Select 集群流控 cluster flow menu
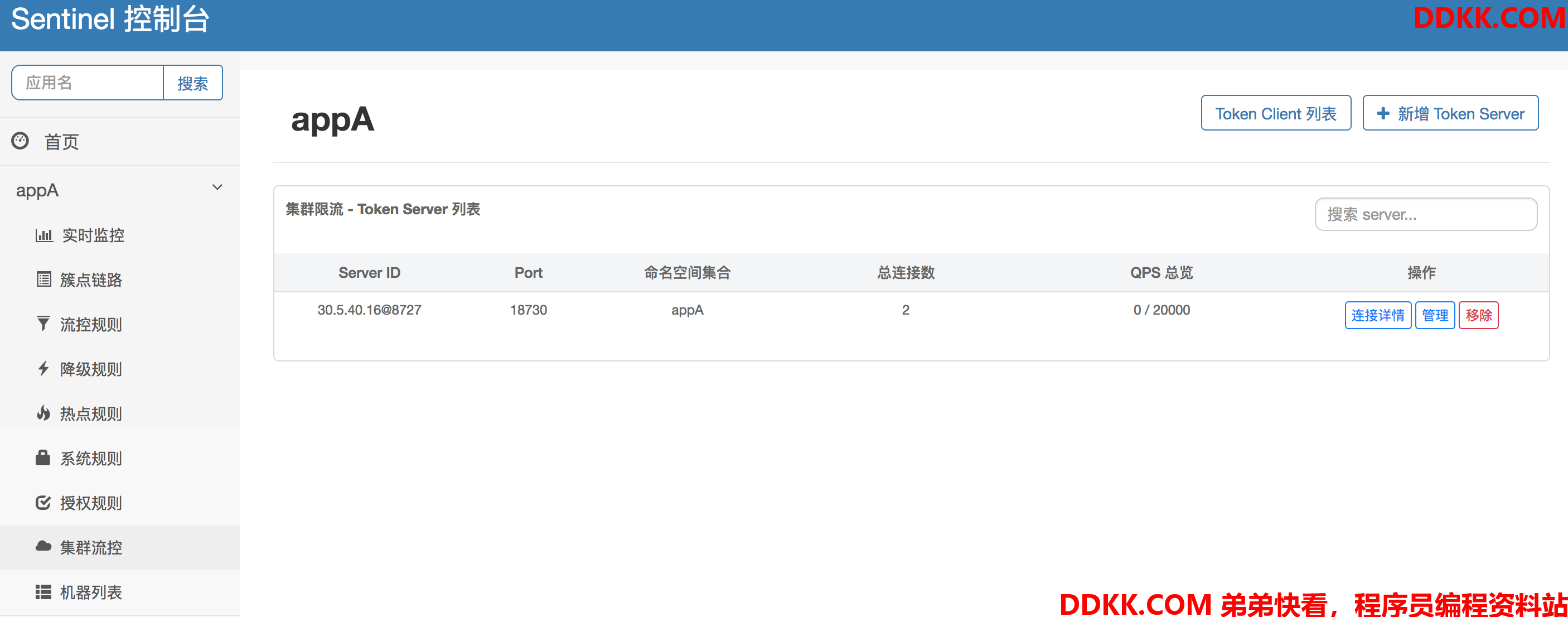This screenshot has width=1568, height=617. 120,548
